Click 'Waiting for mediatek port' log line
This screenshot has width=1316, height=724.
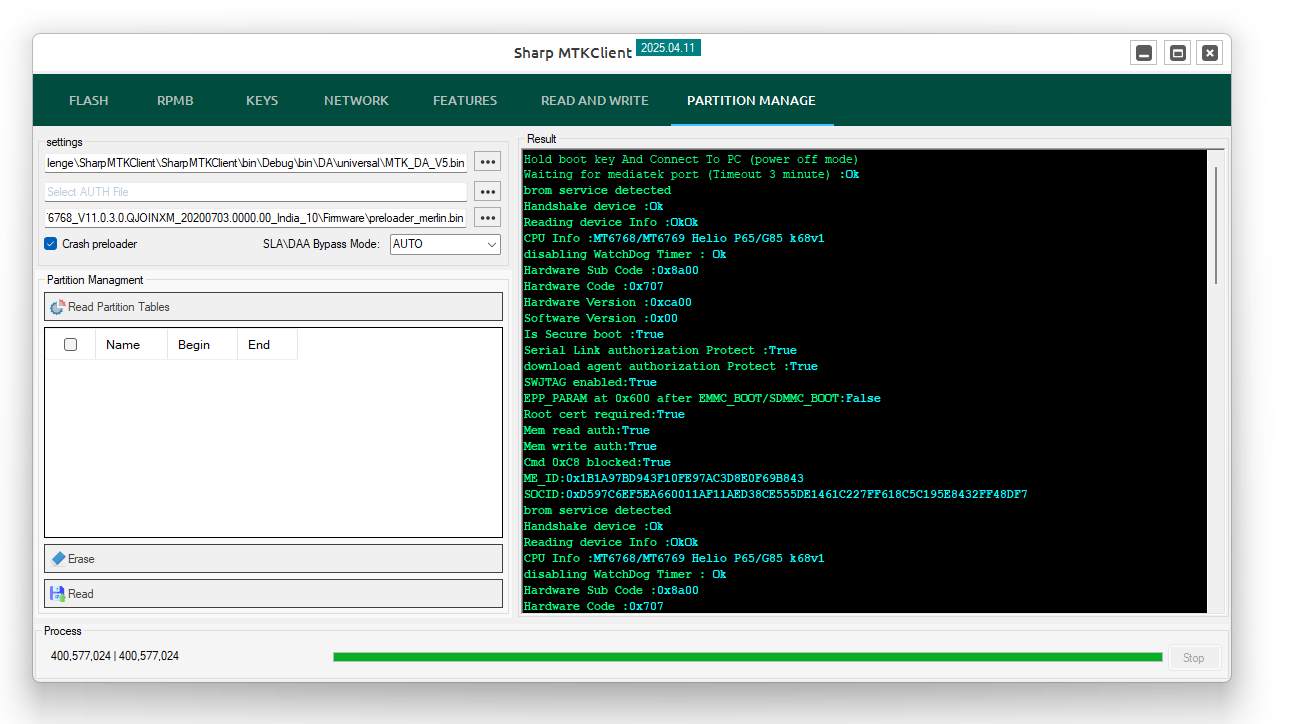click(692, 174)
